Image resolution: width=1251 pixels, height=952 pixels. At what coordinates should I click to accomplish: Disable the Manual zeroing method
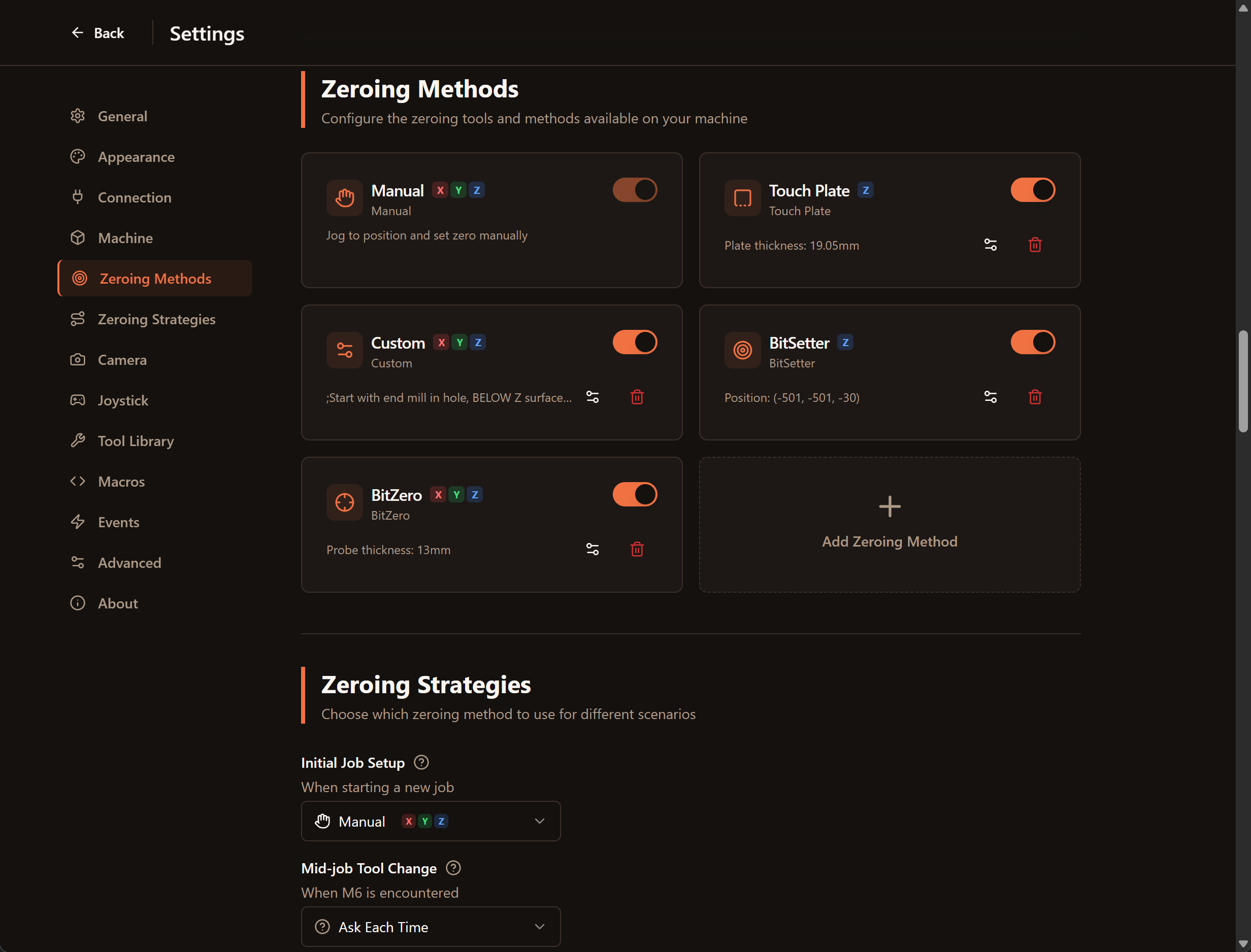(x=634, y=190)
